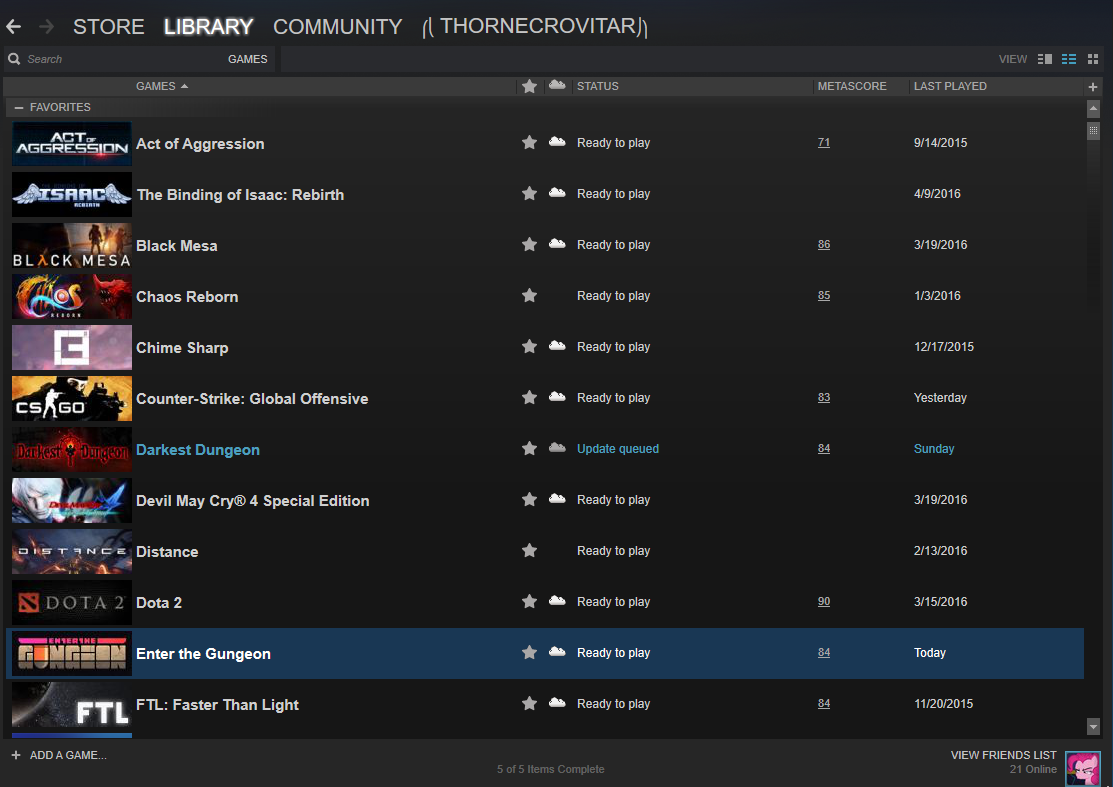
Task: Click the Counter-Strike cloud icon
Action: [x=557, y=397]
